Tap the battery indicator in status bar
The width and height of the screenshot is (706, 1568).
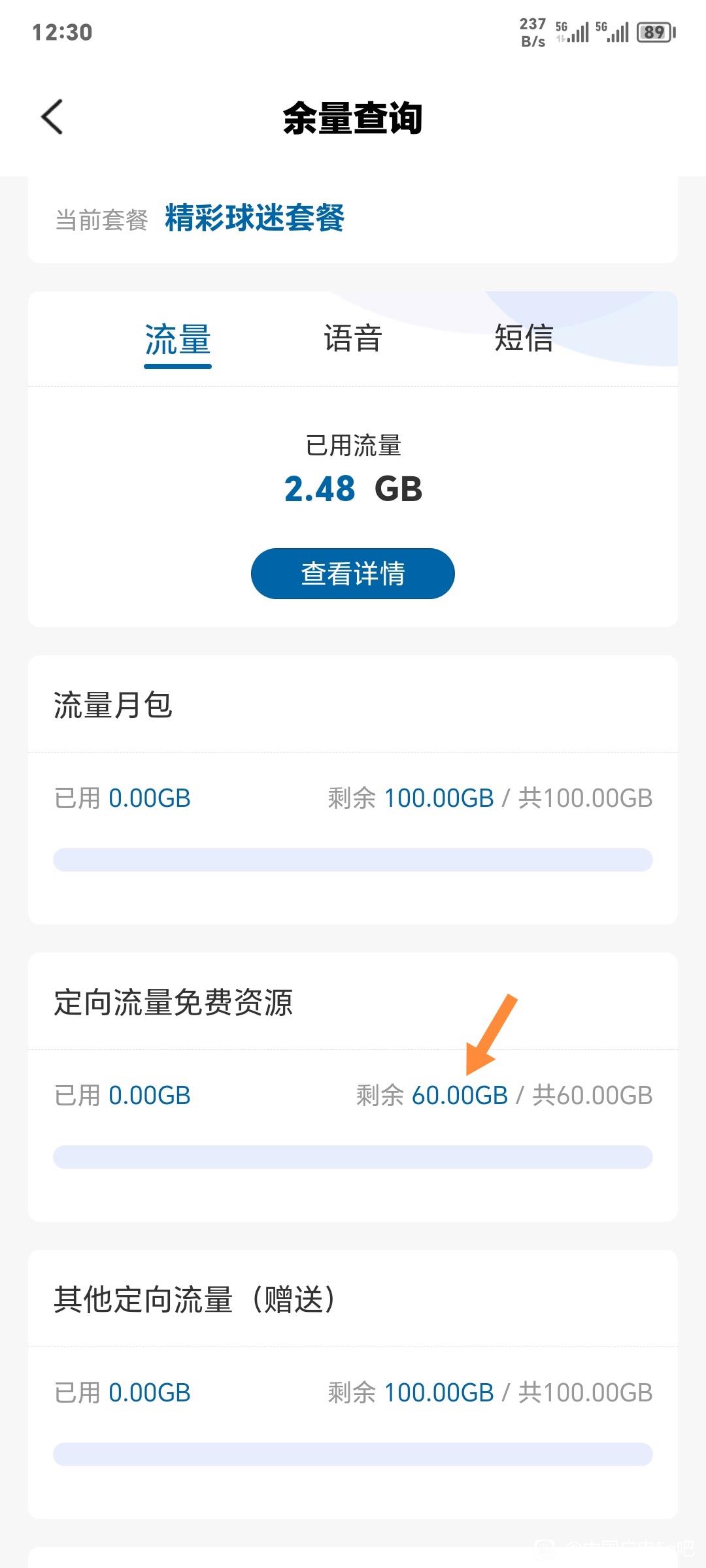click(656, 32)
